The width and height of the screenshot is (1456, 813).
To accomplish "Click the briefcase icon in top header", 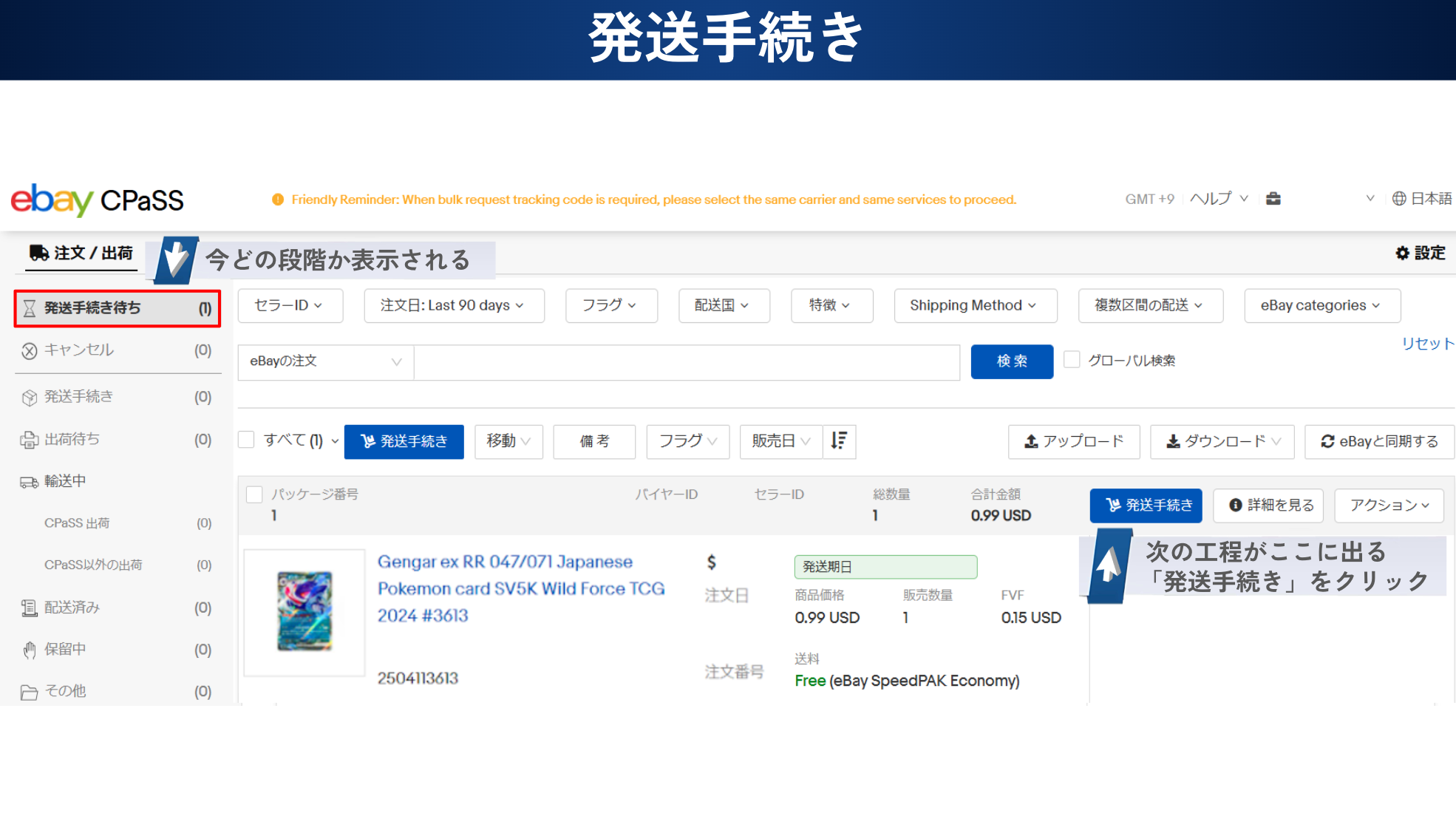I will 1273,199.
